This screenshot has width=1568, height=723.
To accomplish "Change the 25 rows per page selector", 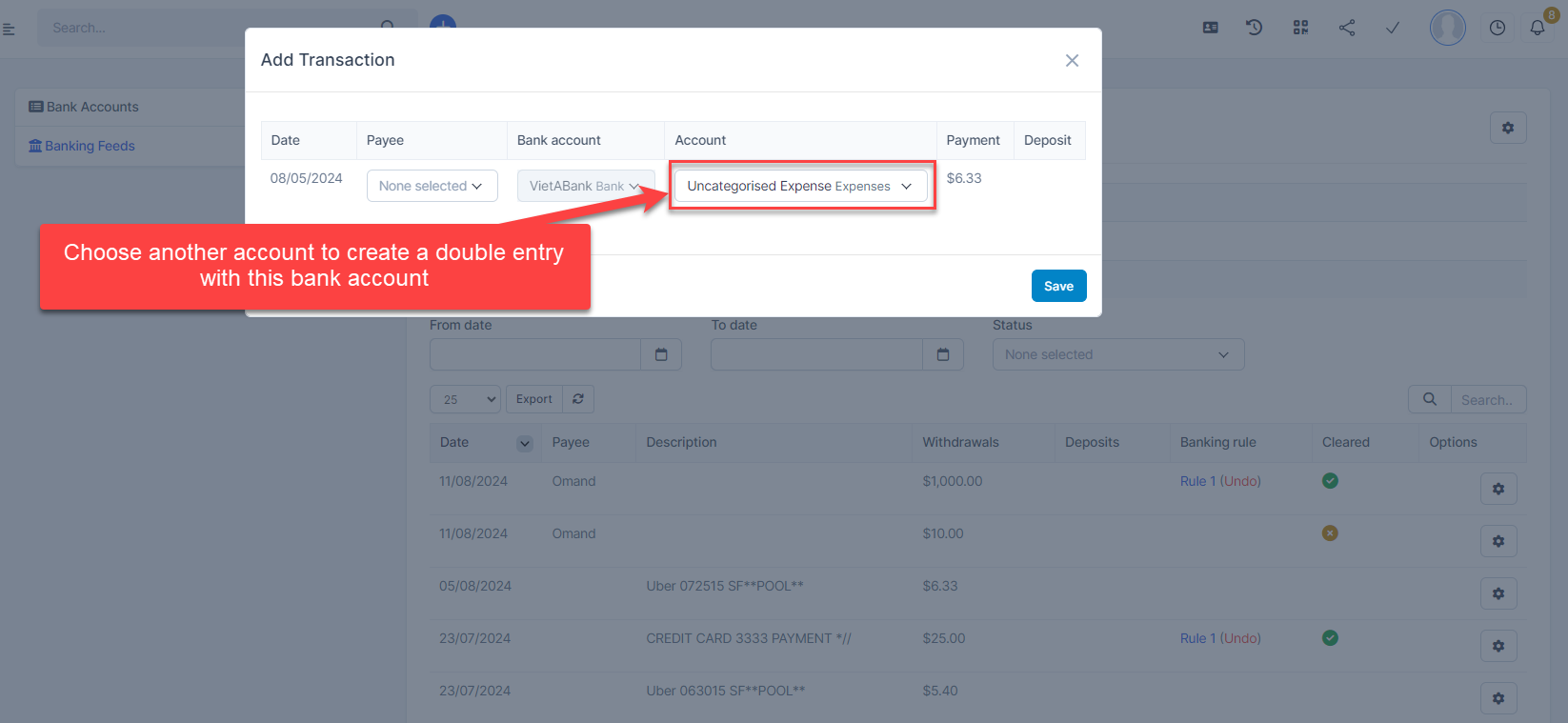I will click(465, 399).
